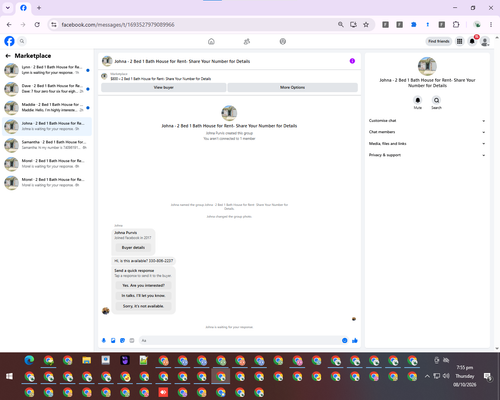Click the volume icon in system tray
This screenshot has width=500, height=400.
(x=446, y=376)
